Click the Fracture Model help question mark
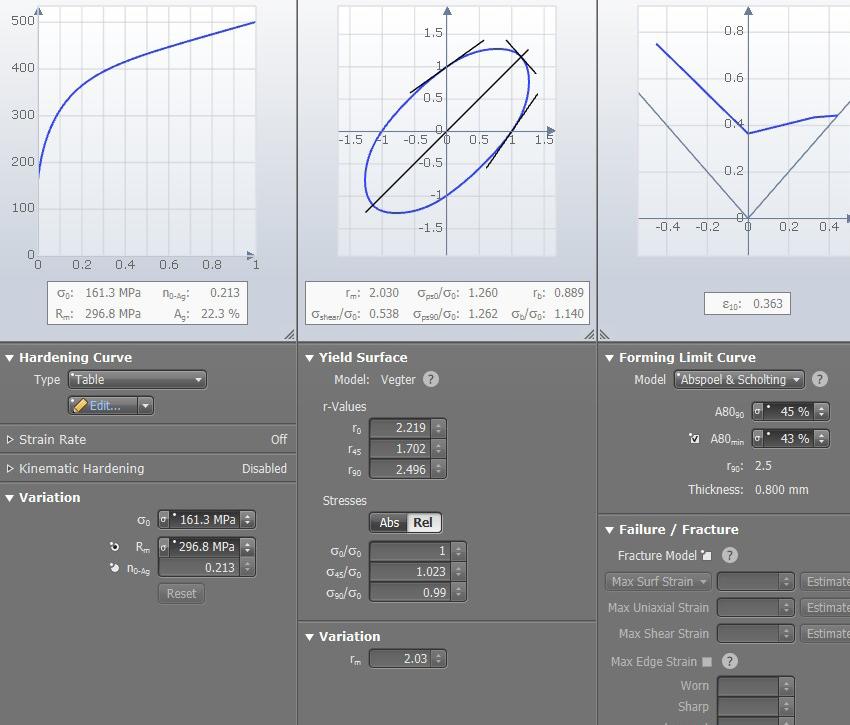 point(730,555)
